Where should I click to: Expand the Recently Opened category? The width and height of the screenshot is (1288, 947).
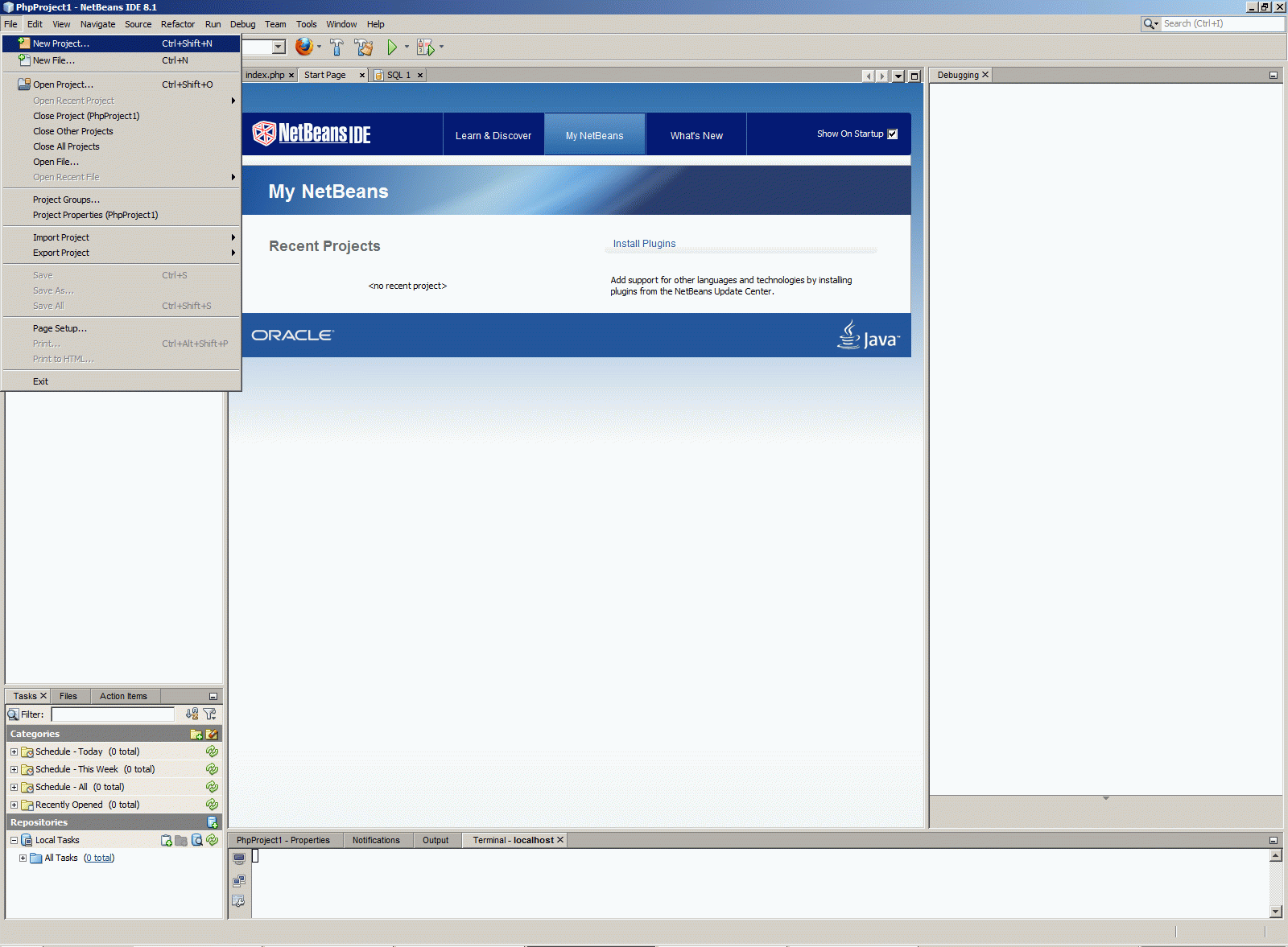(14, 805)
